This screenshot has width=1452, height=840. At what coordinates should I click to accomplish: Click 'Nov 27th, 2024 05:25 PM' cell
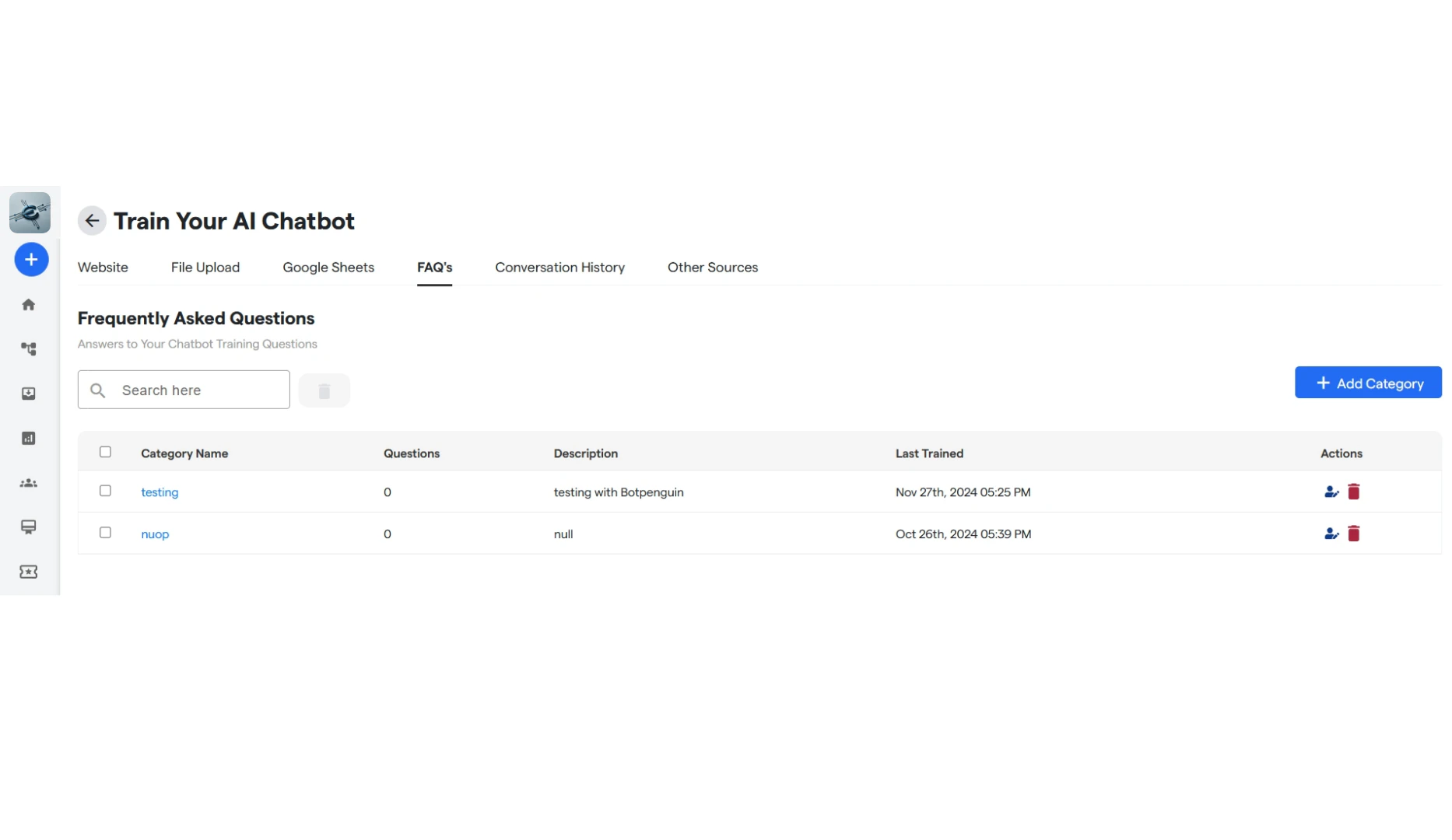(963, 492)
